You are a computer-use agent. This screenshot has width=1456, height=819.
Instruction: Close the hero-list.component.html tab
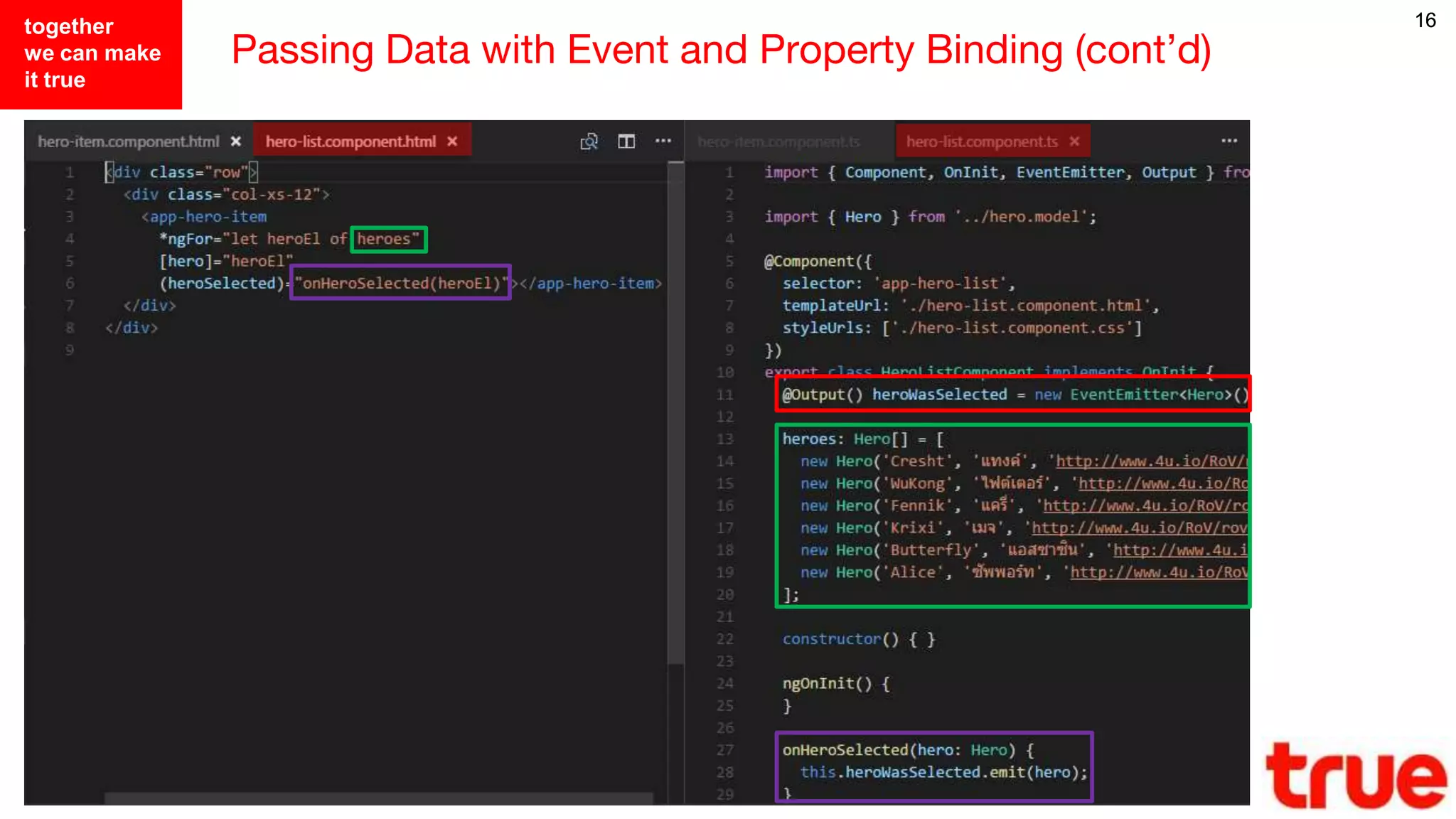point(452,141)
